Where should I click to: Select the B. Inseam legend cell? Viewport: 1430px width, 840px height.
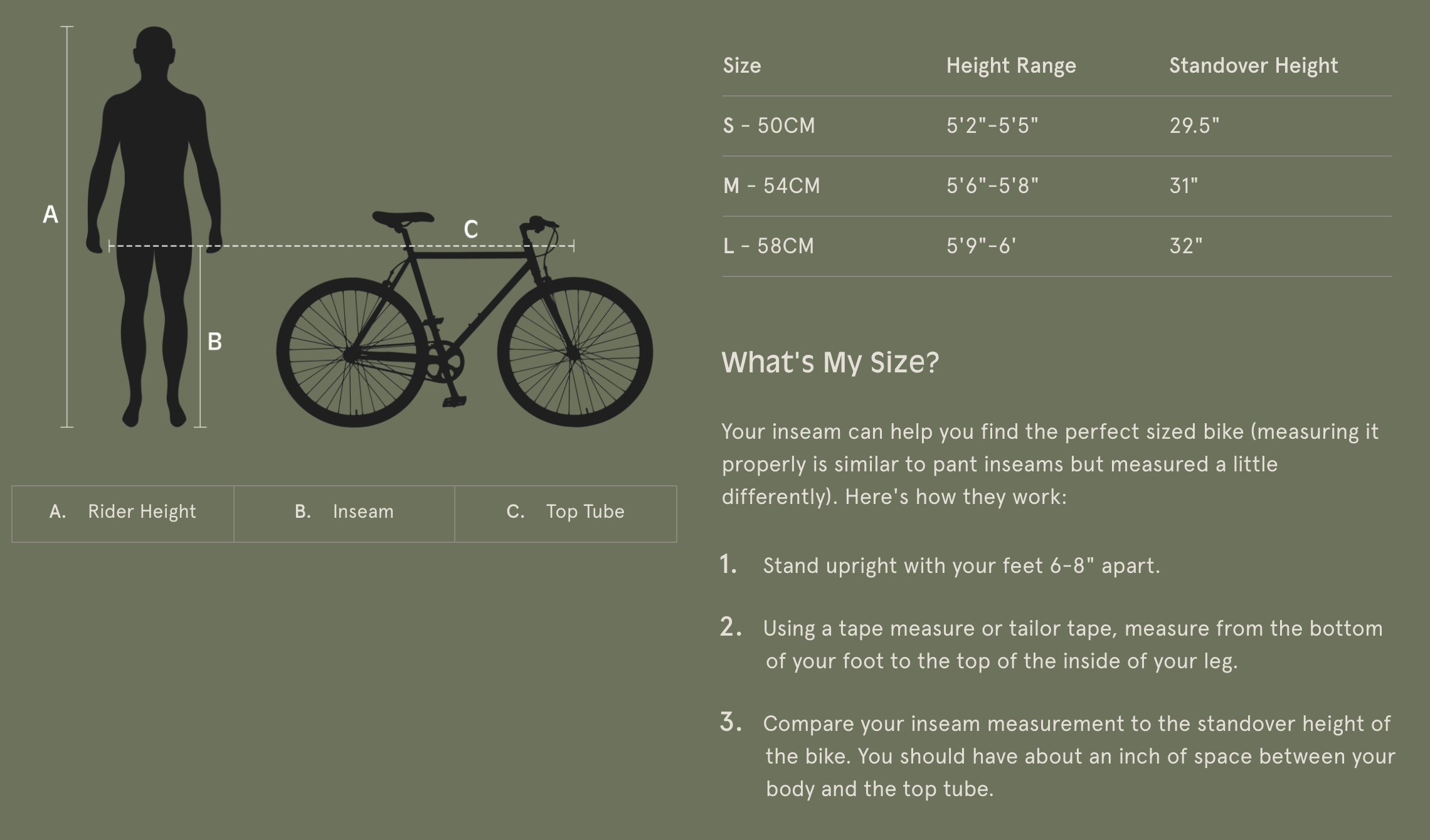point(344,513)
